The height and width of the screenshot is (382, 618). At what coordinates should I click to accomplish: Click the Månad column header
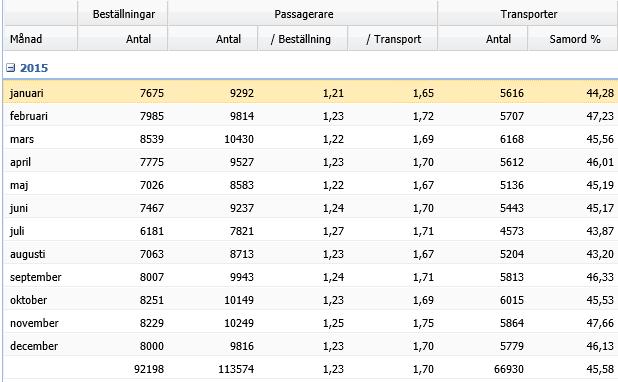(40, 39)
